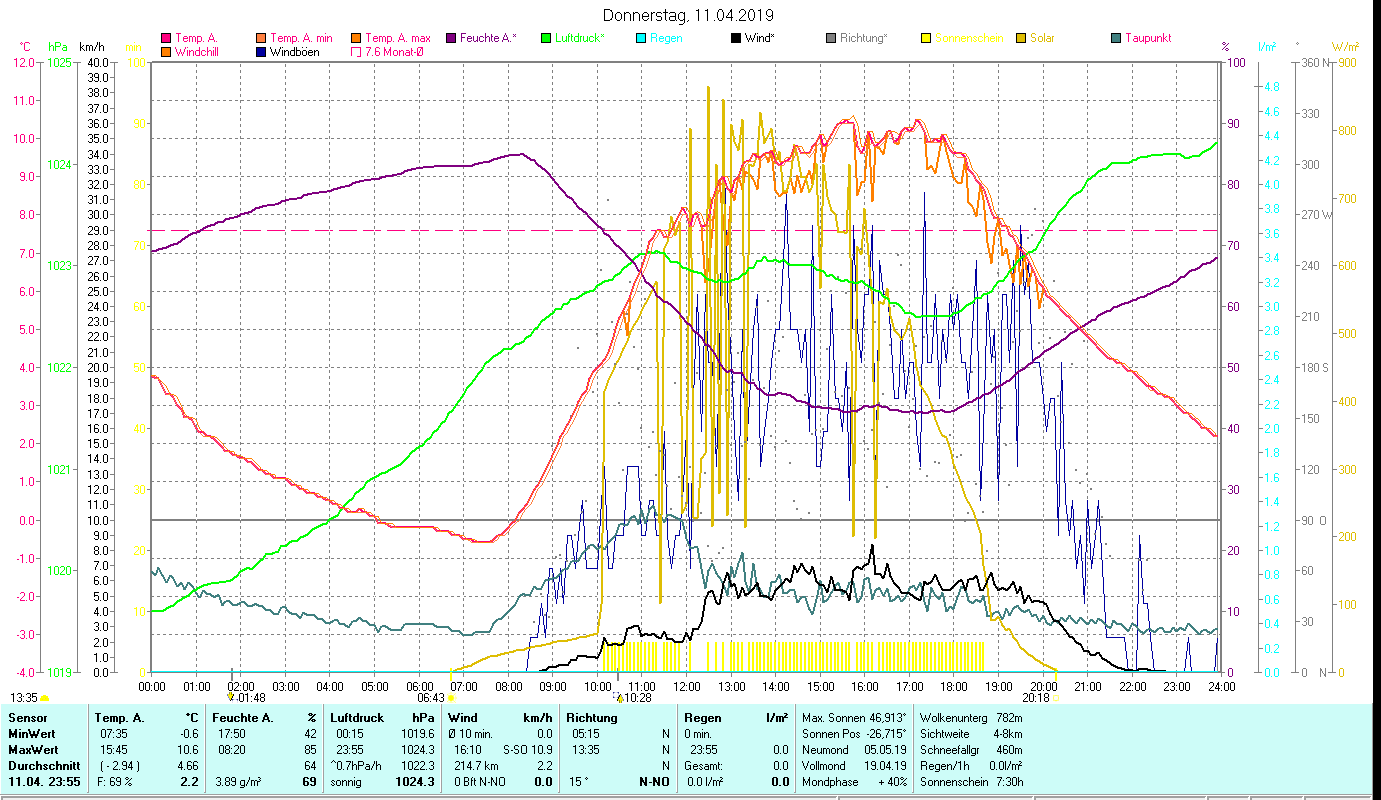Click the hPa axis unit label at top left
The width and height of the screenshot is (1381, 800).
pos(58,47)
